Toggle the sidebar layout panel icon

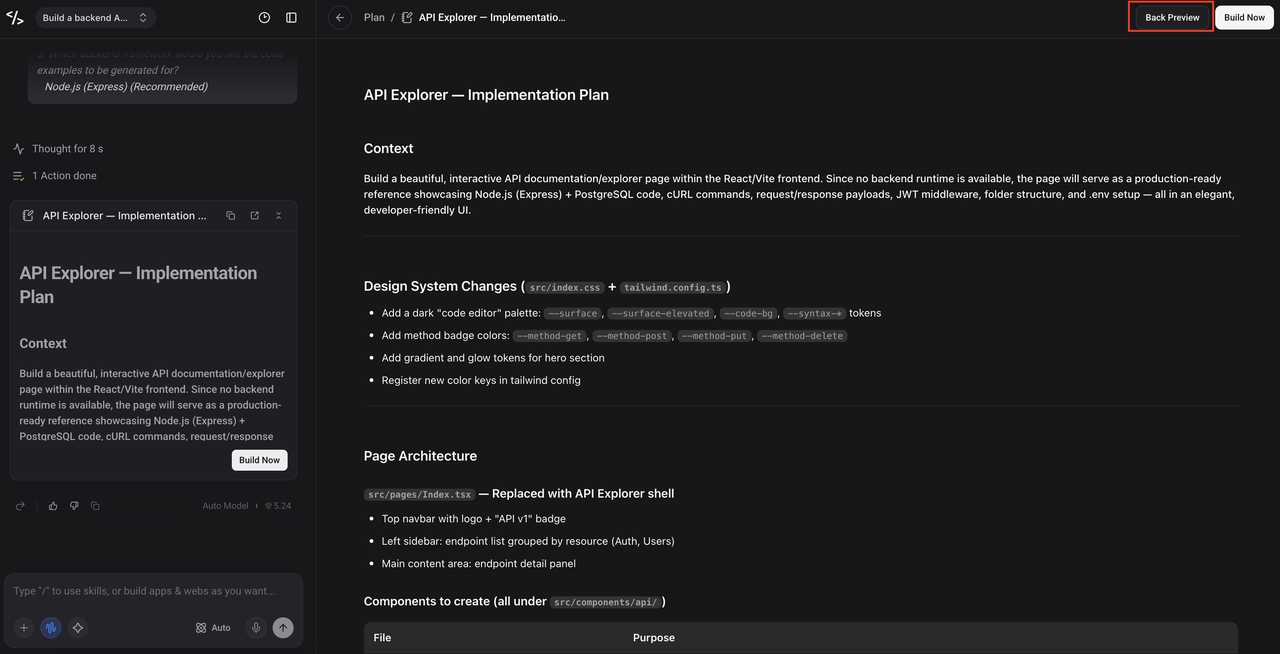click(x=291, y=18)
